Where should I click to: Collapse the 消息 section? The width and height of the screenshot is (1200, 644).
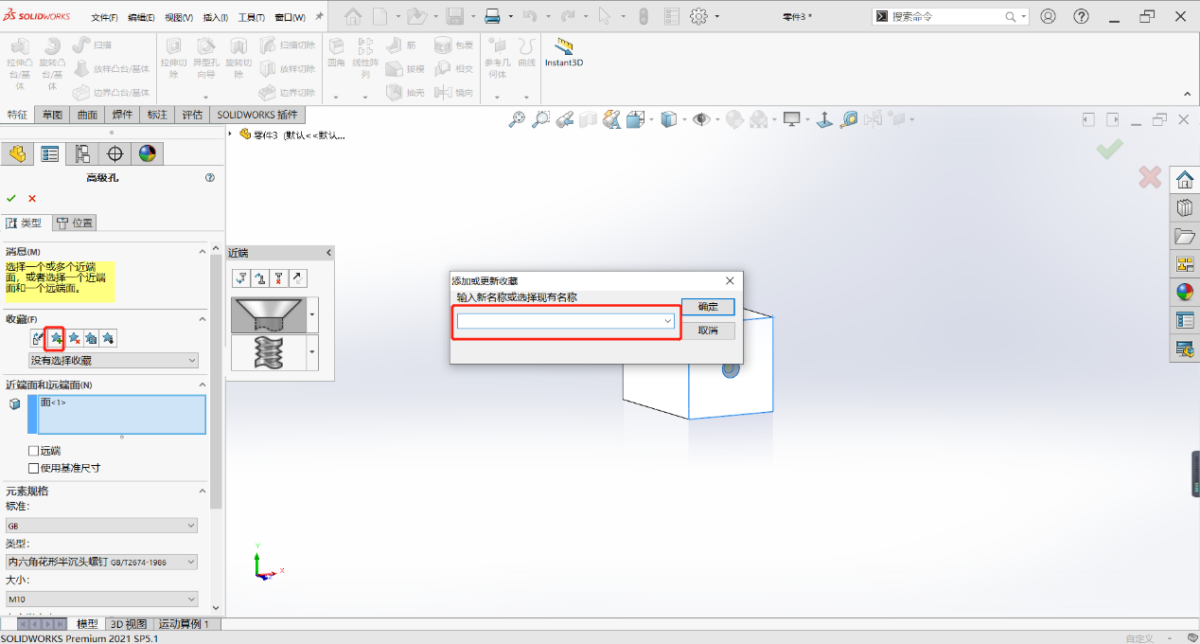point(203,251)
